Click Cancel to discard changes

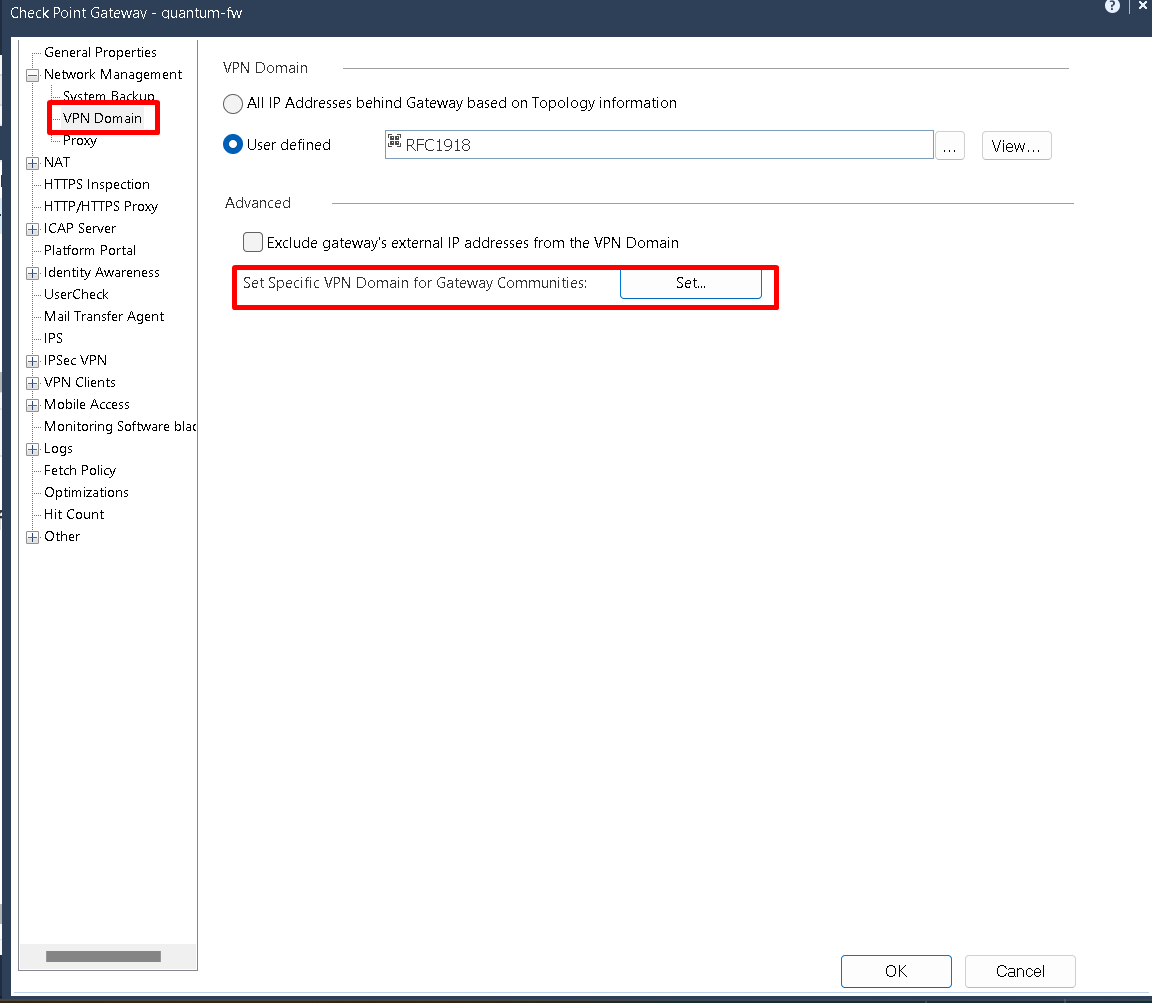1020,971
